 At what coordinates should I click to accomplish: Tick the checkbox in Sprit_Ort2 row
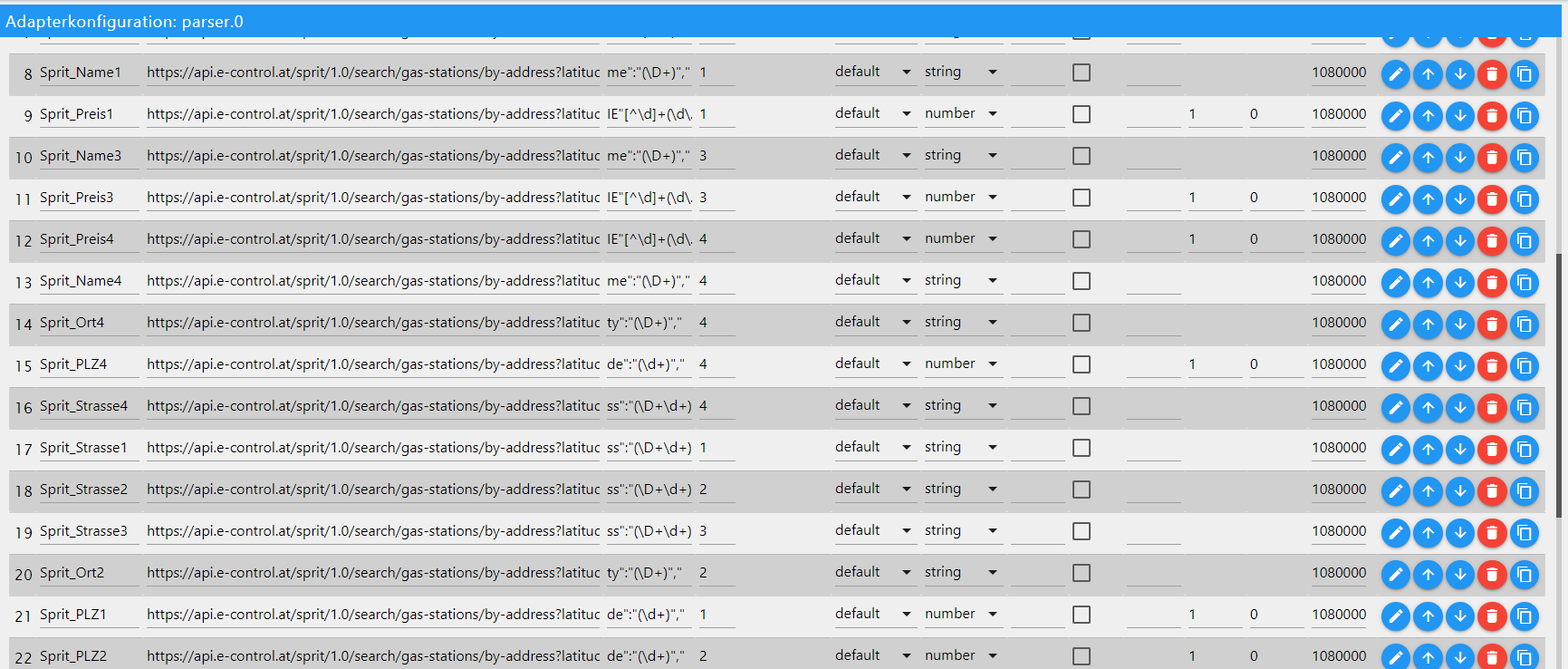pyautogui.click(x=1082, y=573)
